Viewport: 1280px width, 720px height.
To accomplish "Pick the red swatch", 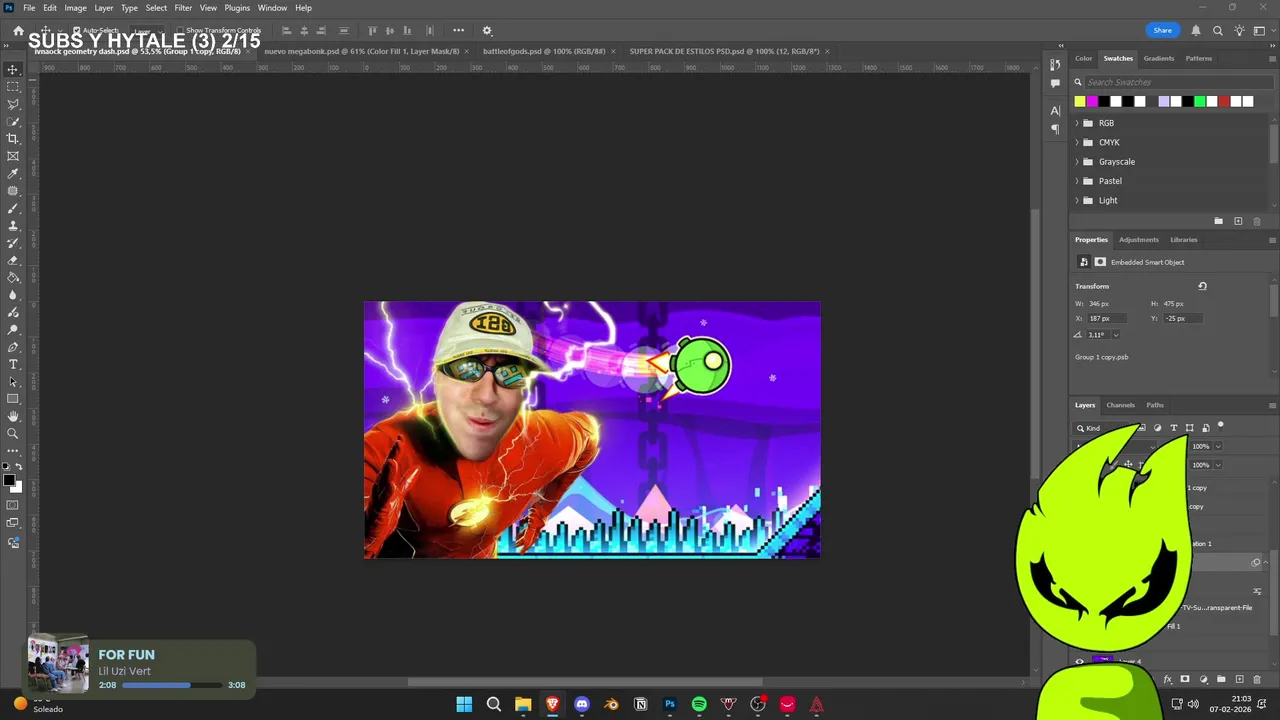I will coord(1224,101).
